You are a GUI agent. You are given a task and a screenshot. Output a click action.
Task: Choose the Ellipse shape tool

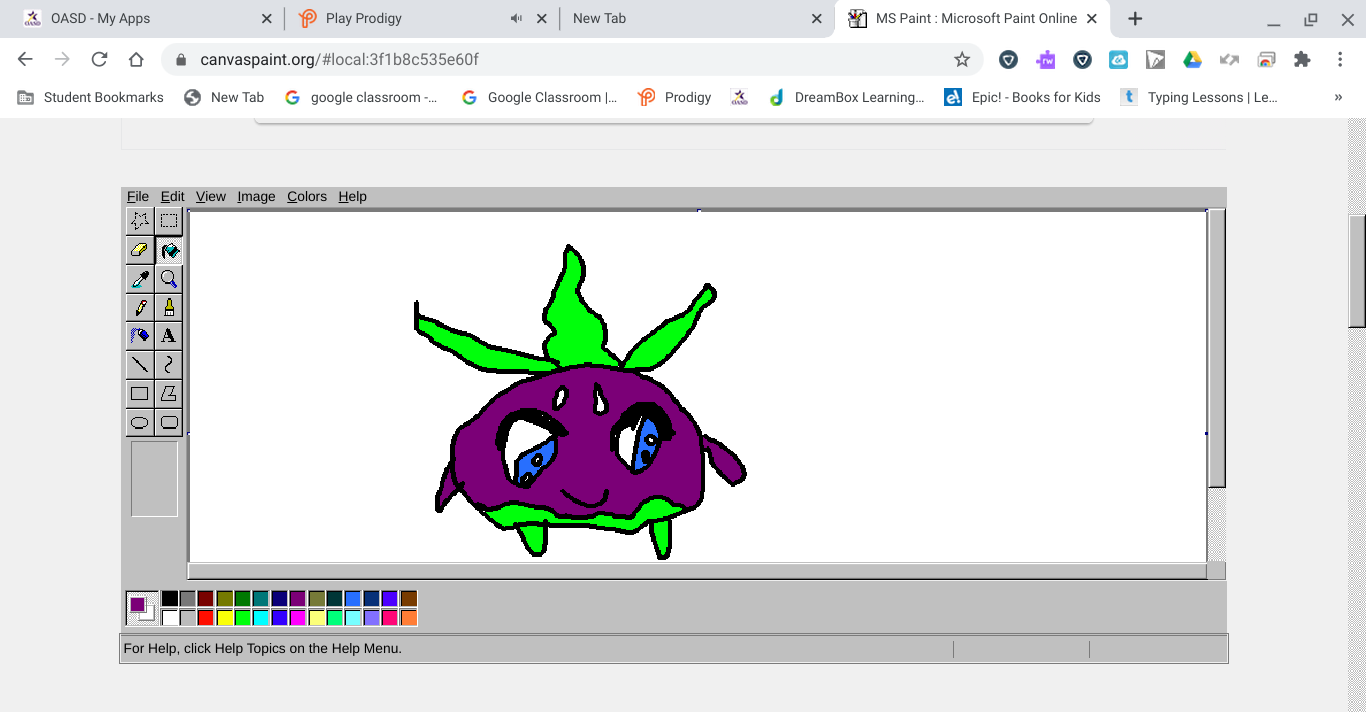140,422
